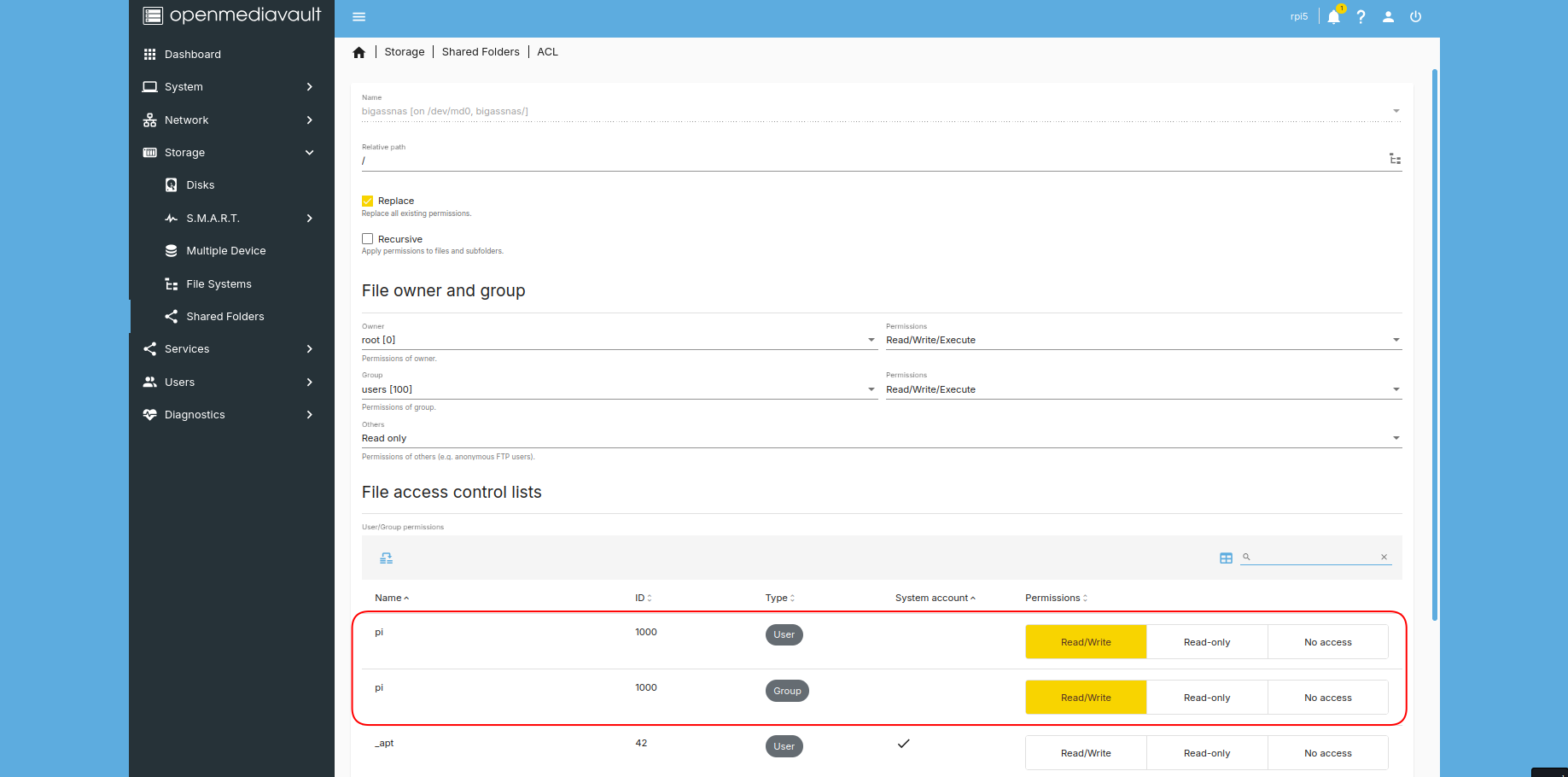Viewport: 1568px width, 777px height.
Task: Collapse the Storage menu chevron
Action: tap(310, 153)
